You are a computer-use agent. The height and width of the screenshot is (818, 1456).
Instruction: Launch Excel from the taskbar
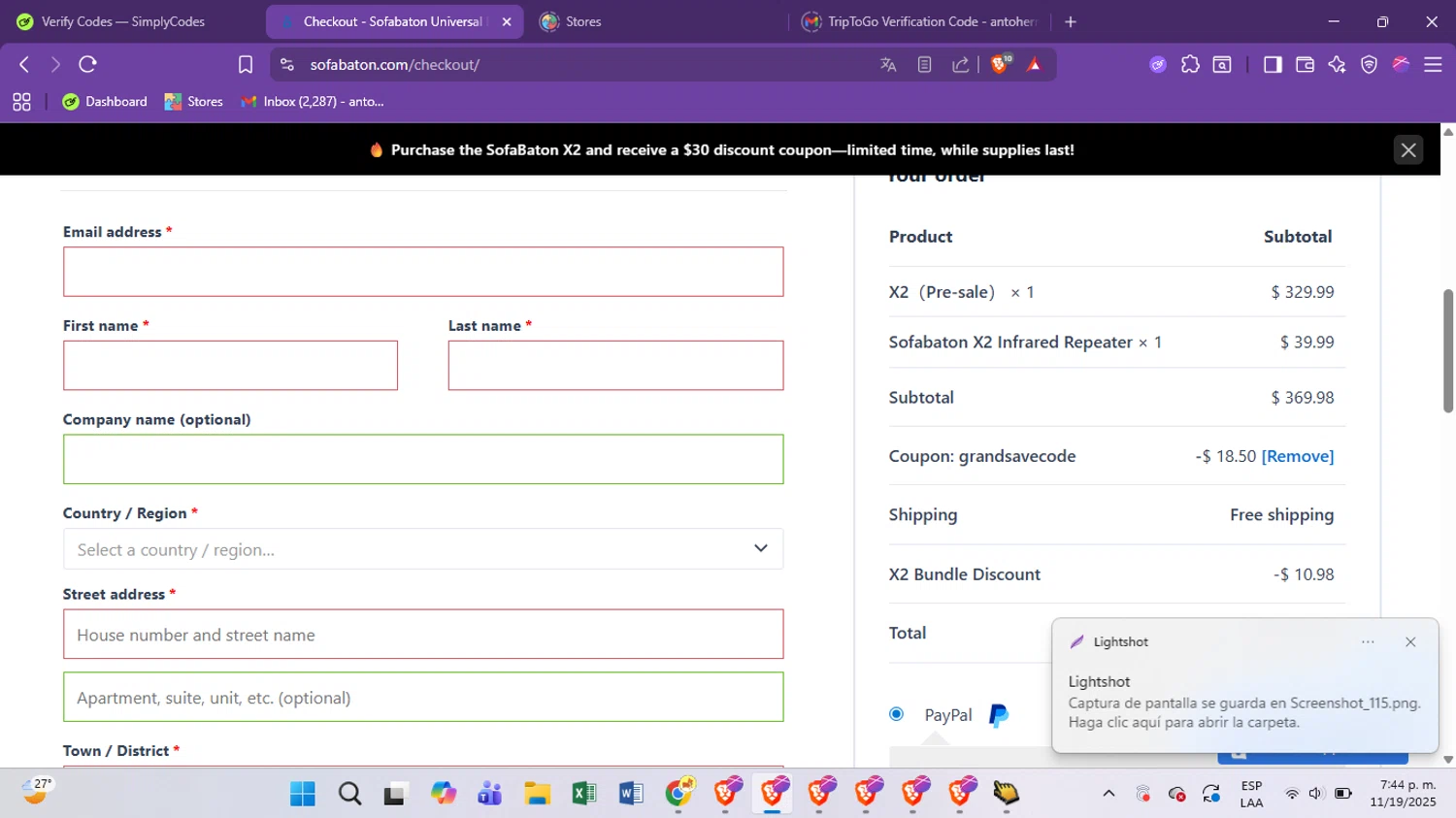pos(583,794)
